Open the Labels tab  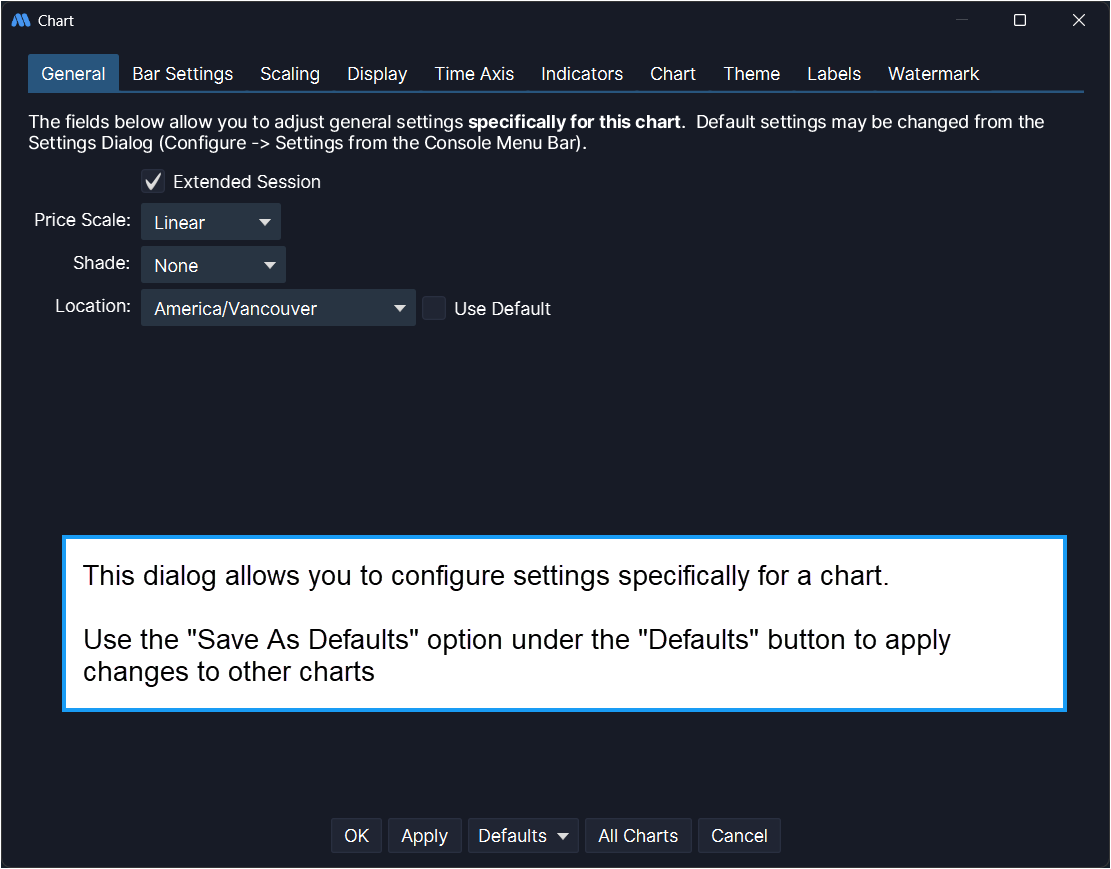(x=834, y=74)
